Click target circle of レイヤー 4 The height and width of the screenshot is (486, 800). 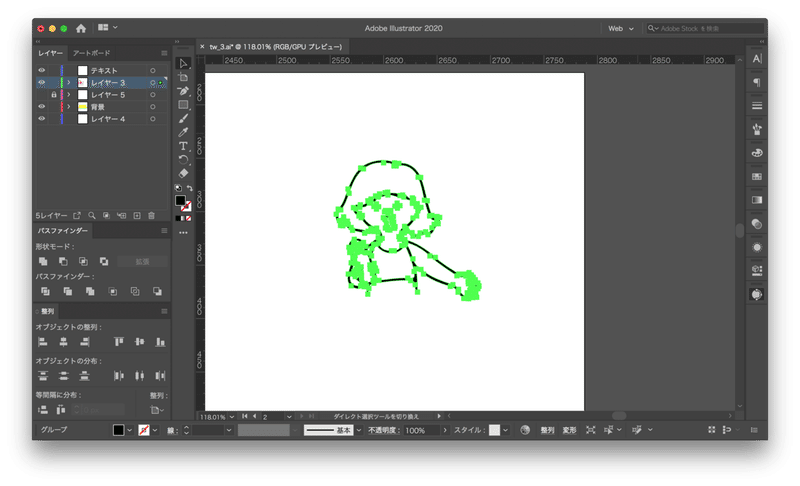coord(153,119)
